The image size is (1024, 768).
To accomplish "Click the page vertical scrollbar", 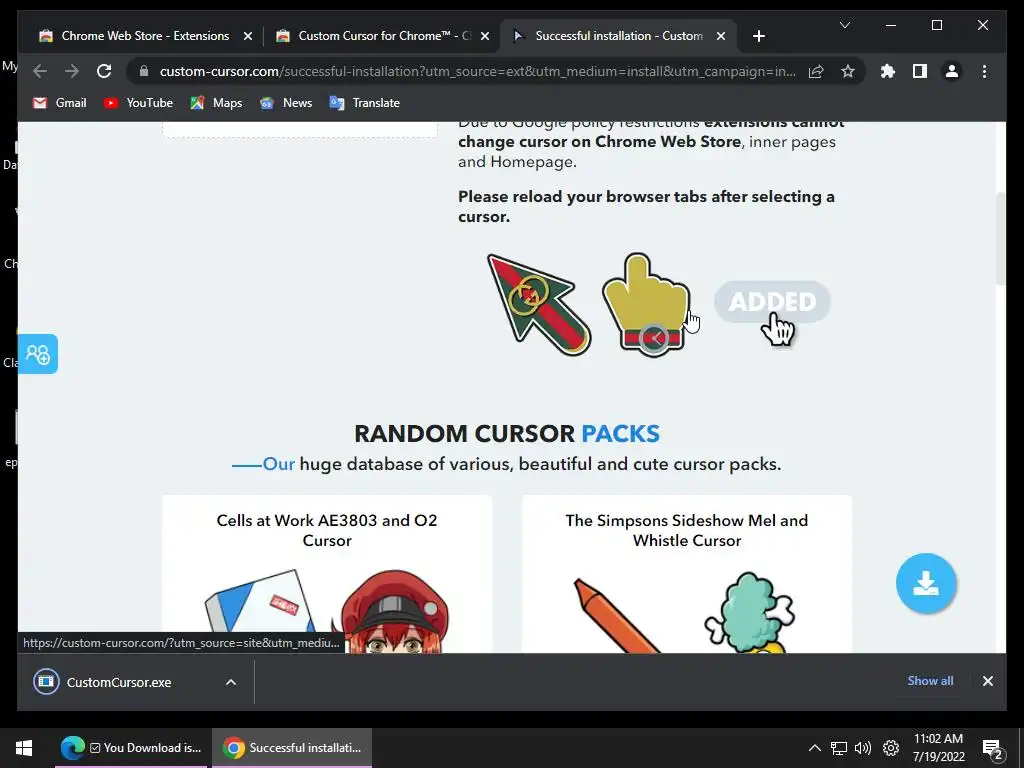I will [x=1000, y=239].
